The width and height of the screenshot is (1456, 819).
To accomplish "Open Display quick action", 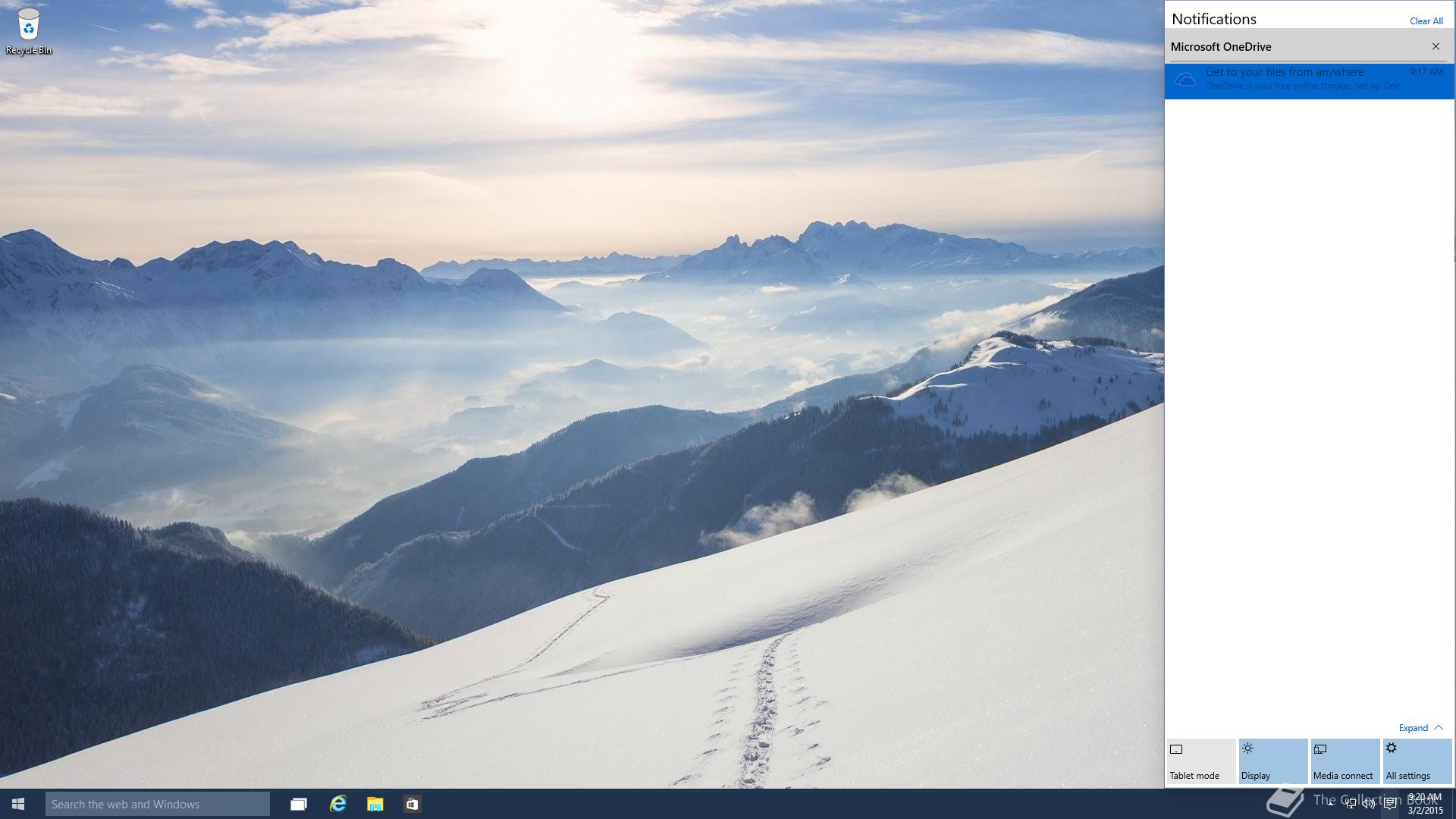I will click(x=1273, y=761).
